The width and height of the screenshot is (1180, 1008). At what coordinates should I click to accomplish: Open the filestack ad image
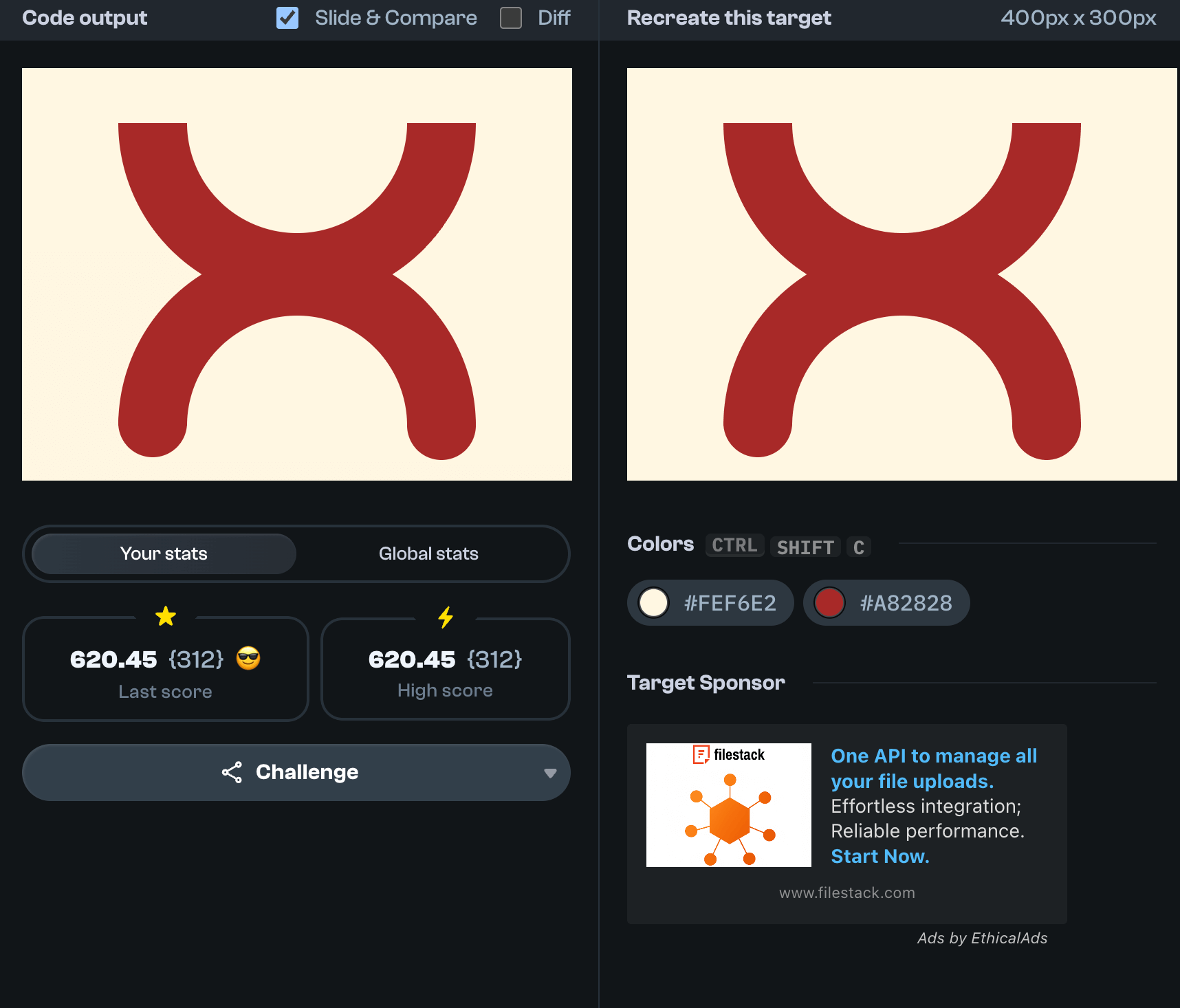[729, 805]
